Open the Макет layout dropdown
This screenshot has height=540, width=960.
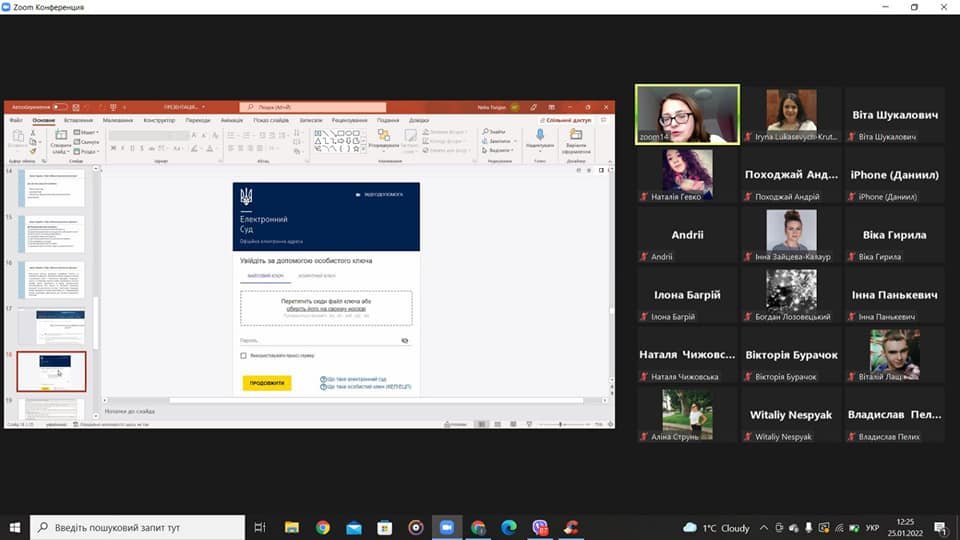(x=86, y=132)
